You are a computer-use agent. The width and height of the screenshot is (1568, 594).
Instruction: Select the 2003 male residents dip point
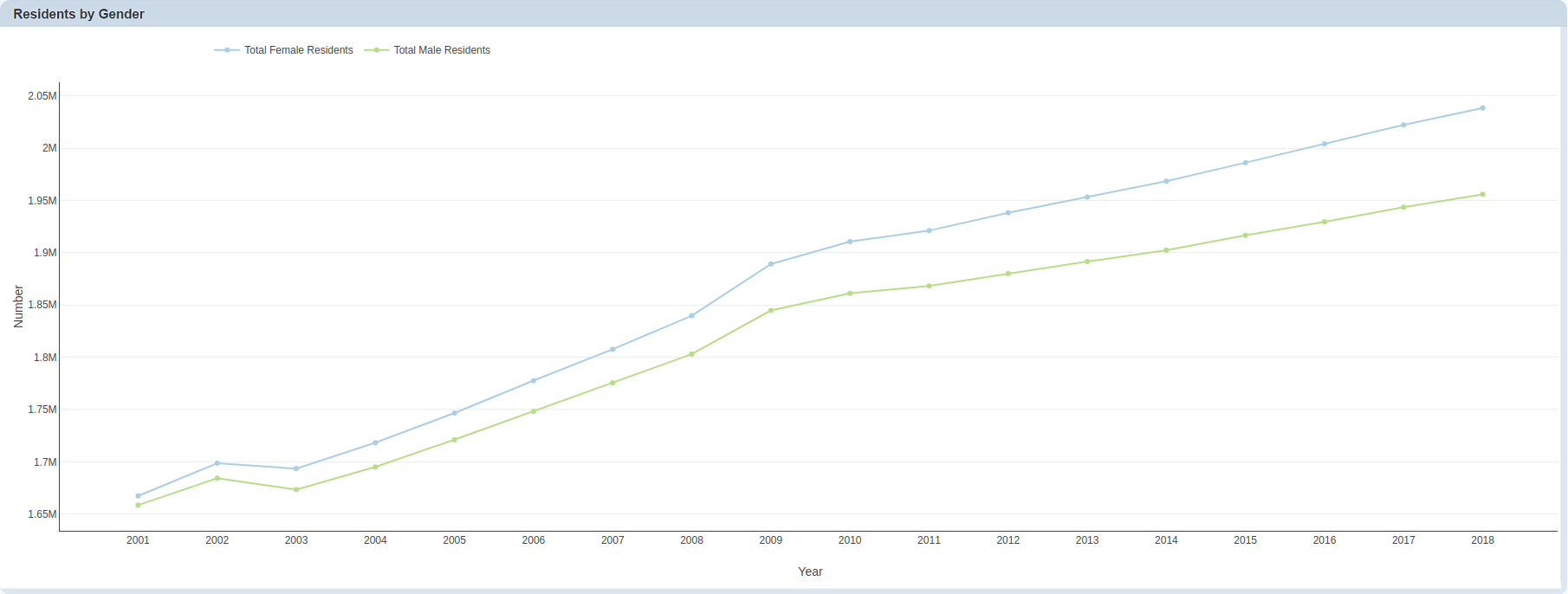(296, 490)
